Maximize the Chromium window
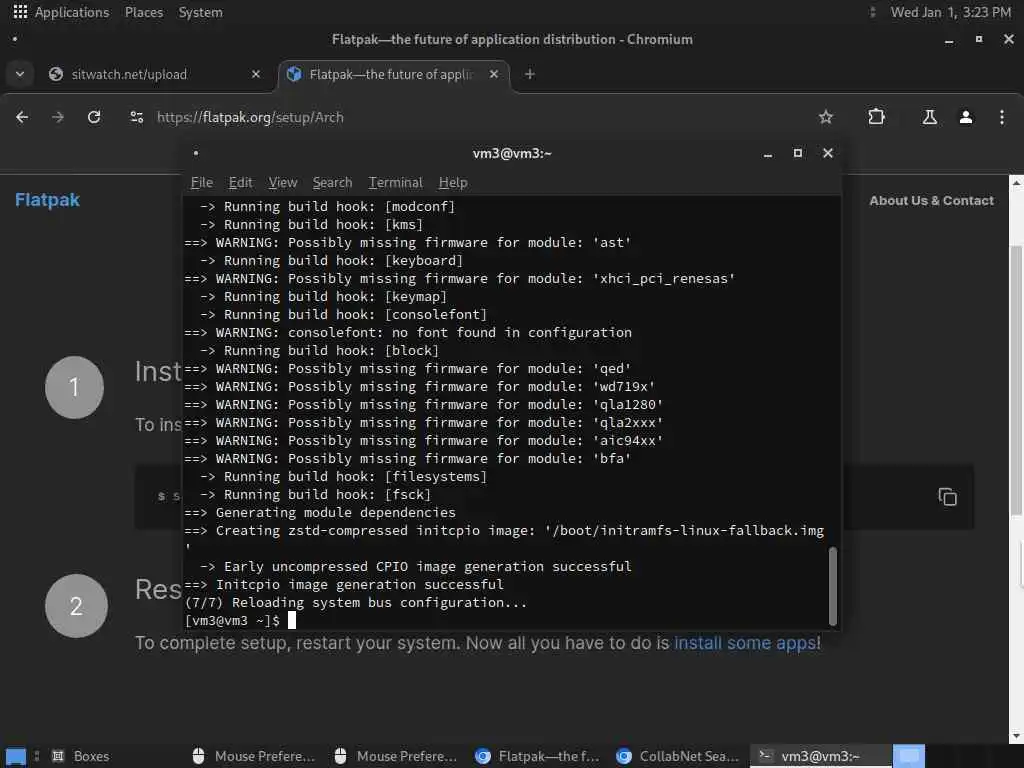The height and width of the screenshot is (768, 1024). tap(979, 39)
